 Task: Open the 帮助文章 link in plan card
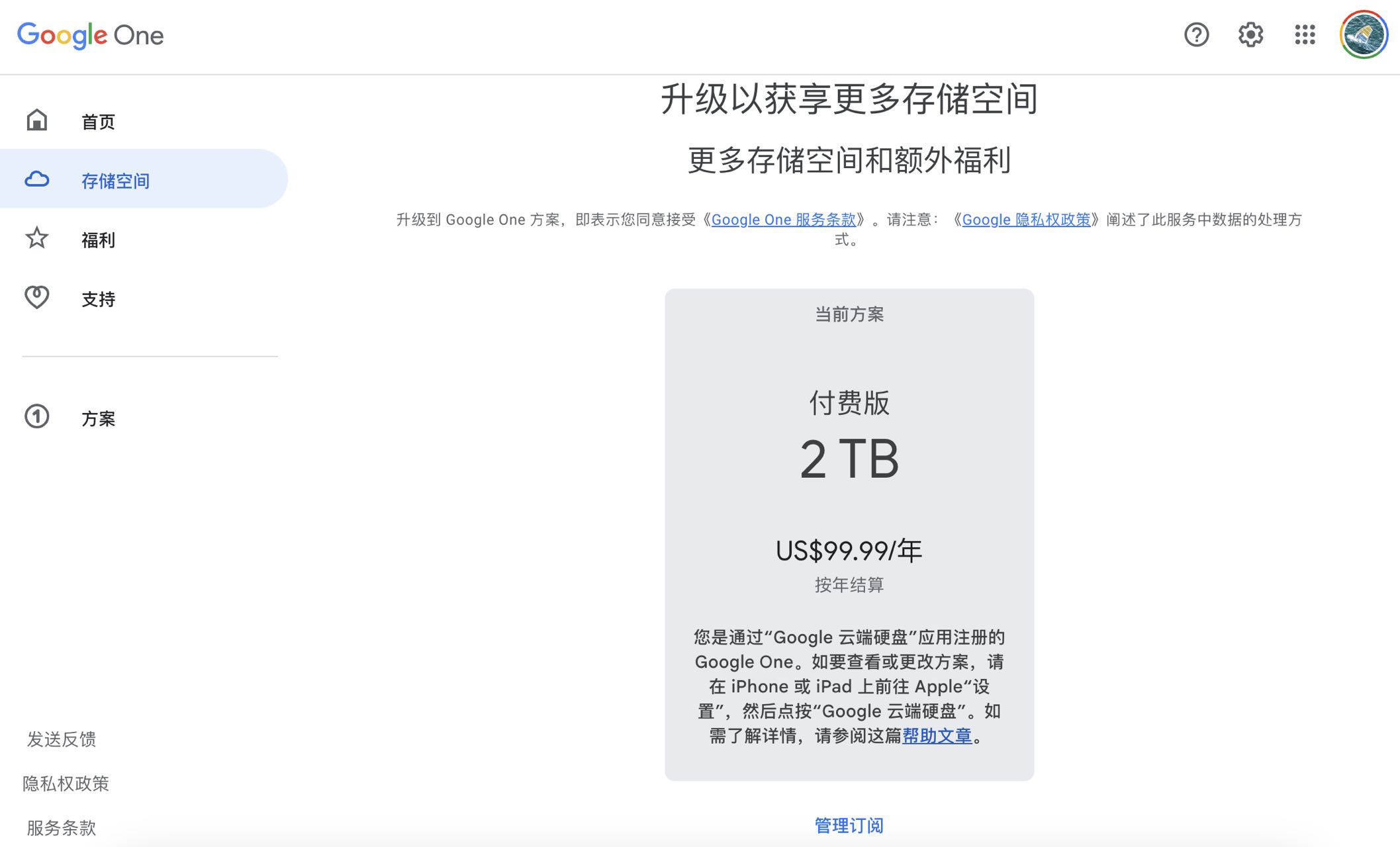(x=937, y=736)
